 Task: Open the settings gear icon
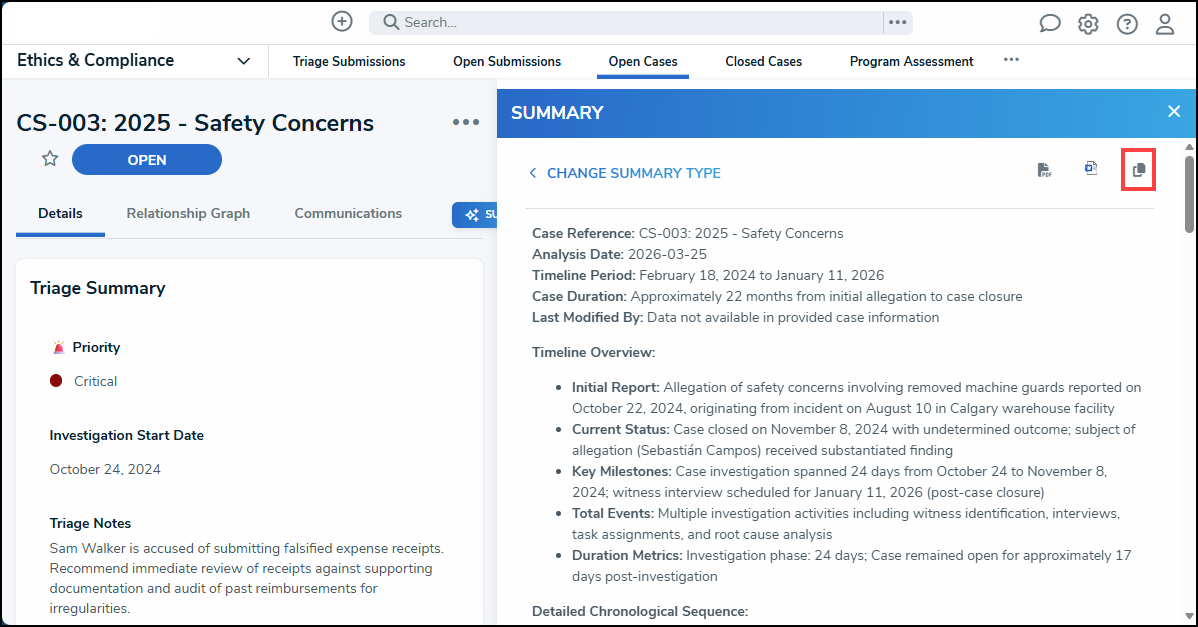(x=1088, y=24)
